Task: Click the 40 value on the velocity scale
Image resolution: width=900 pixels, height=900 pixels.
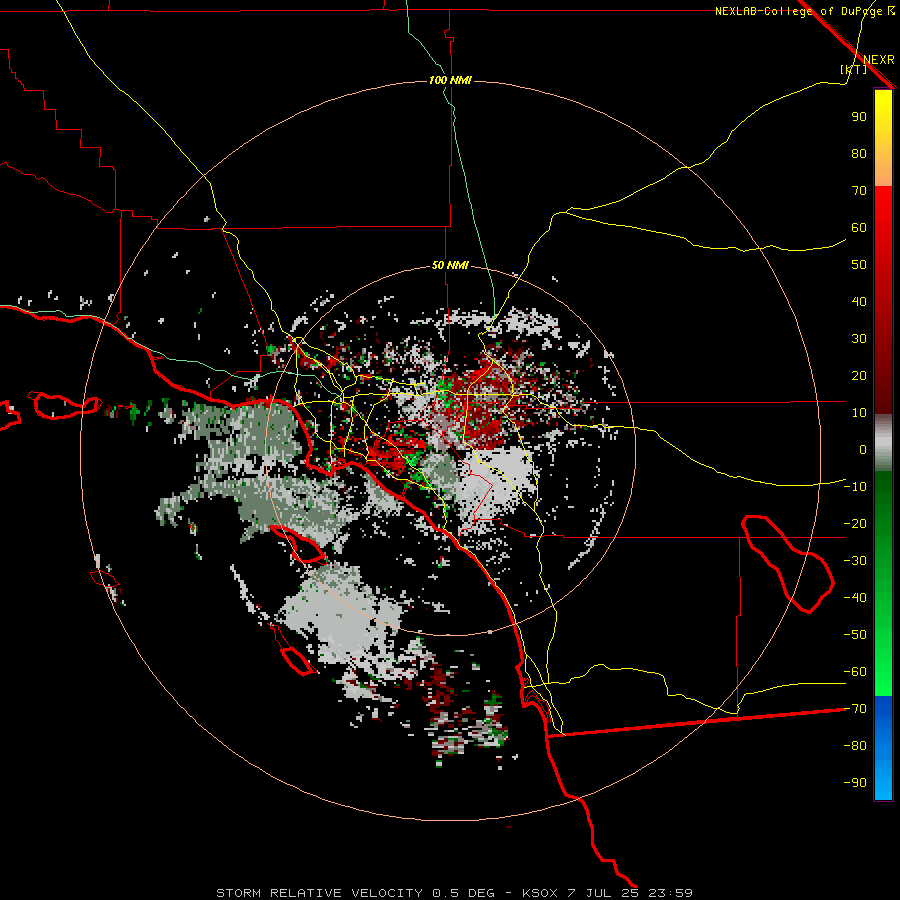Action: (x=859, y=301)
